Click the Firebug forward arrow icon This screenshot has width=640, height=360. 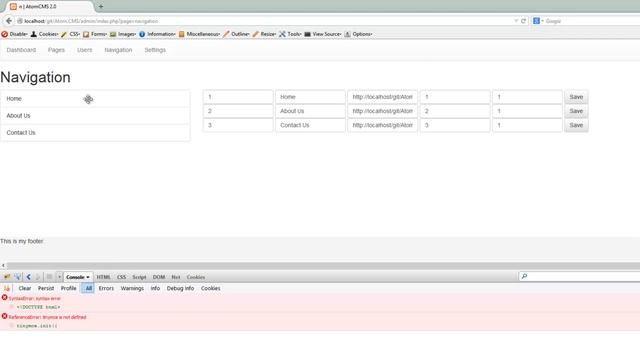tap(38, 277)
